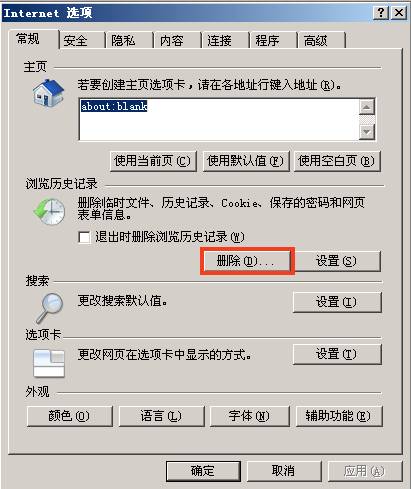411x489 pixels.
Task: Click home page list scroll down arrow
Action: click(x=367, y=132)
